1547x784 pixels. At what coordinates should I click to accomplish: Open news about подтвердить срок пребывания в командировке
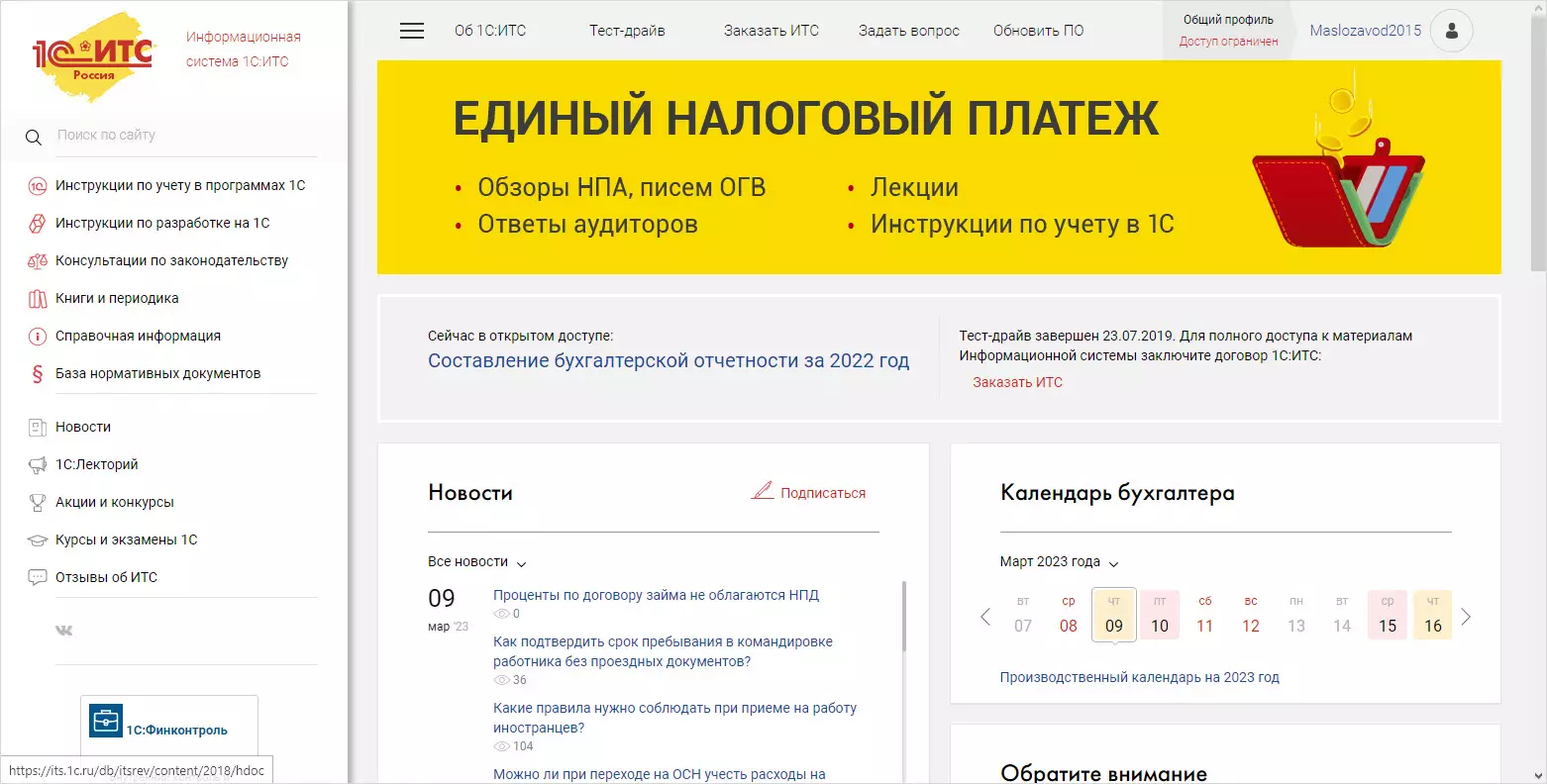pos(663,651)
